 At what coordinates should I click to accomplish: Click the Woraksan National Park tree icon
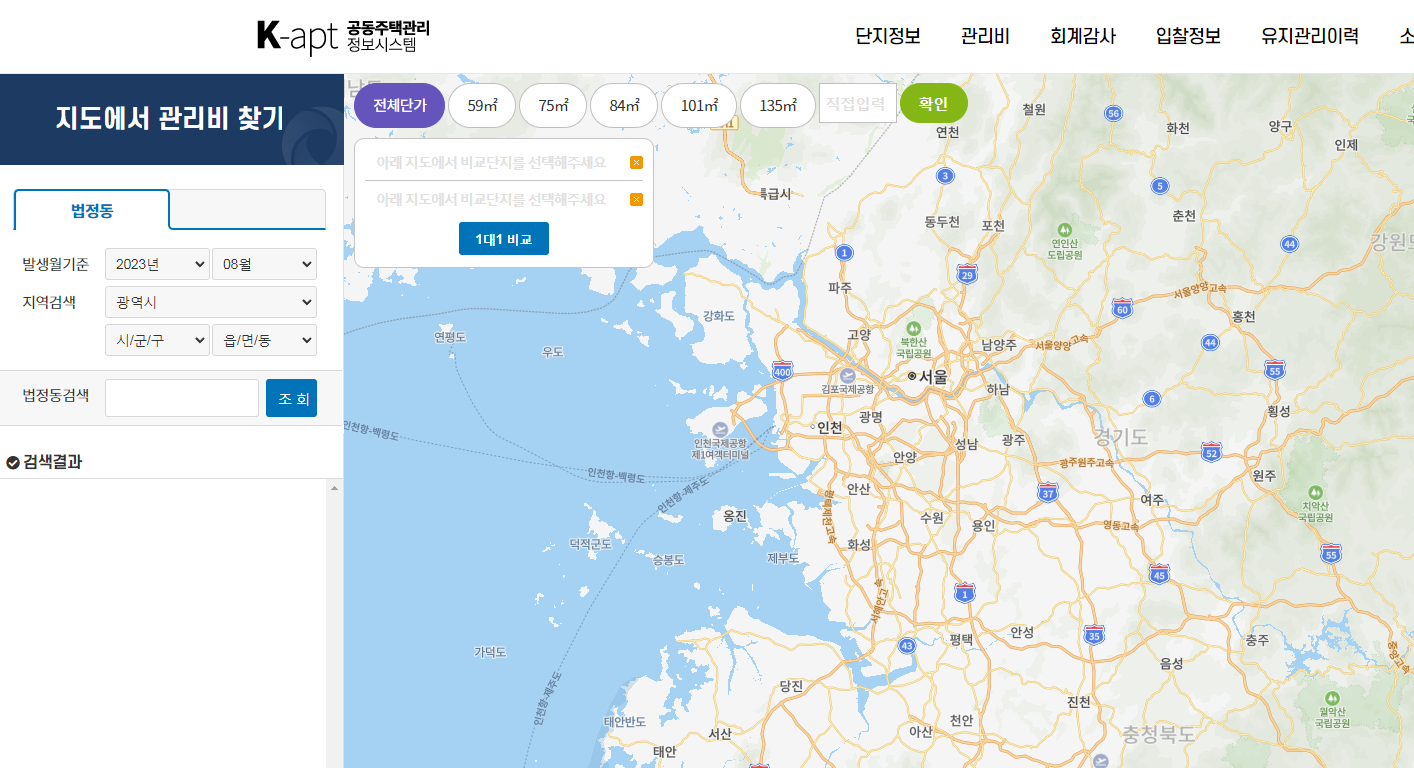(1332, 697)
